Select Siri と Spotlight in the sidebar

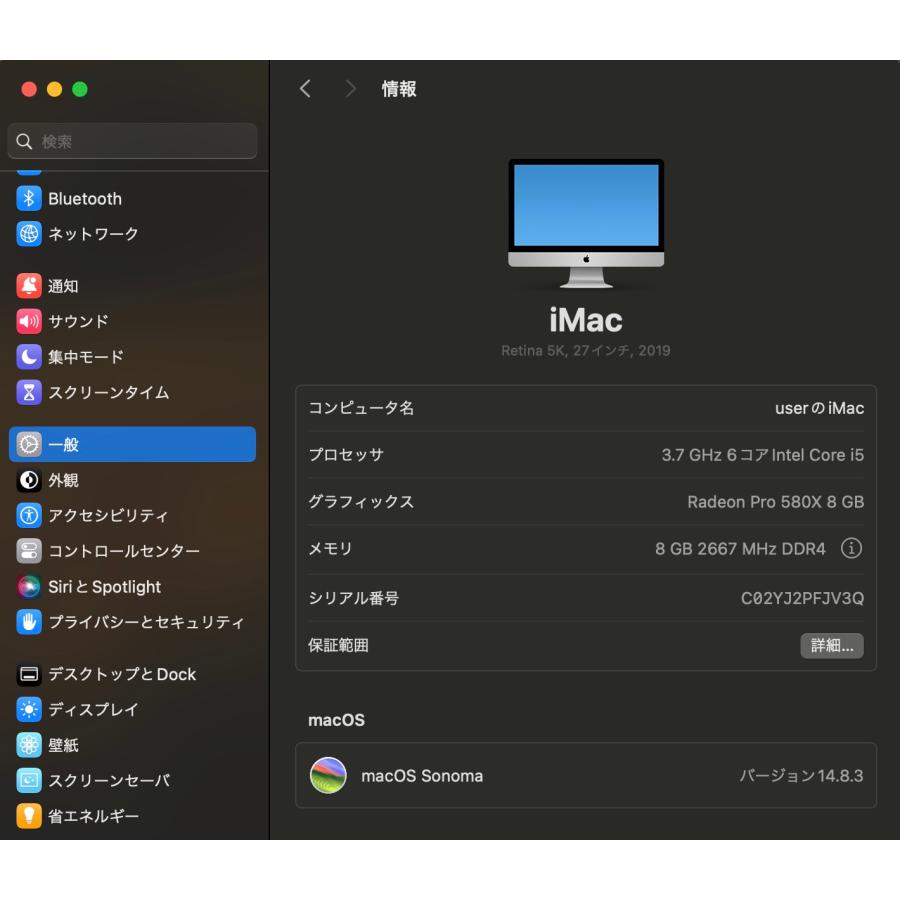(x=133, y=586)
